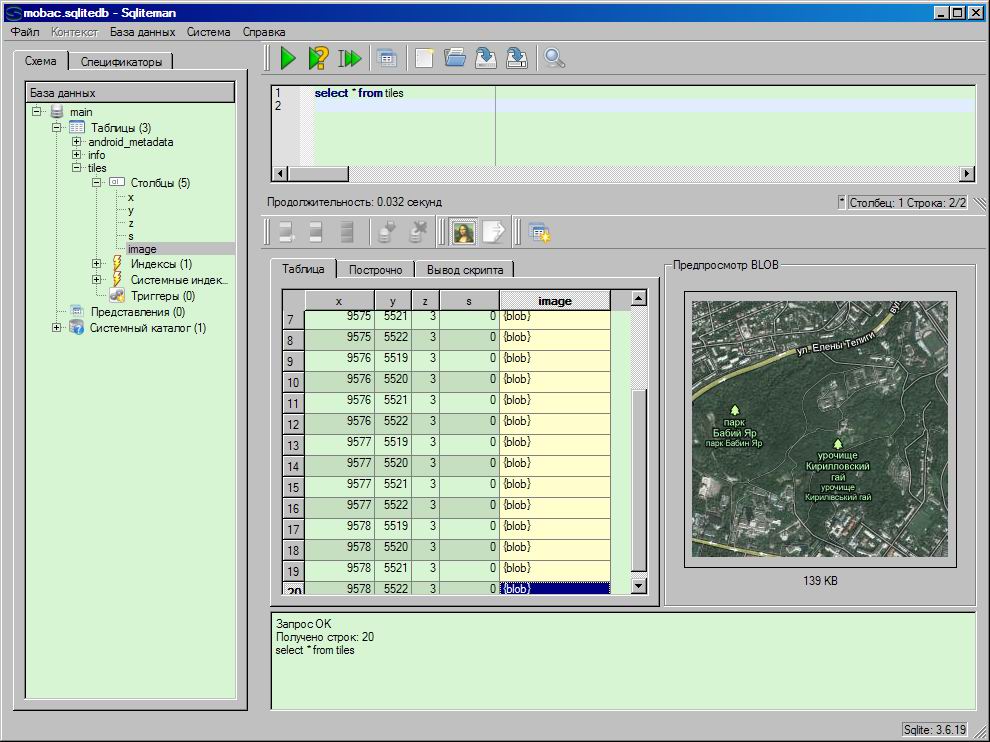The height and width of the screenshot is (742, 990).
Task: Toggle the Mona Lisa BLOB preview button
Action: (463, 232)
